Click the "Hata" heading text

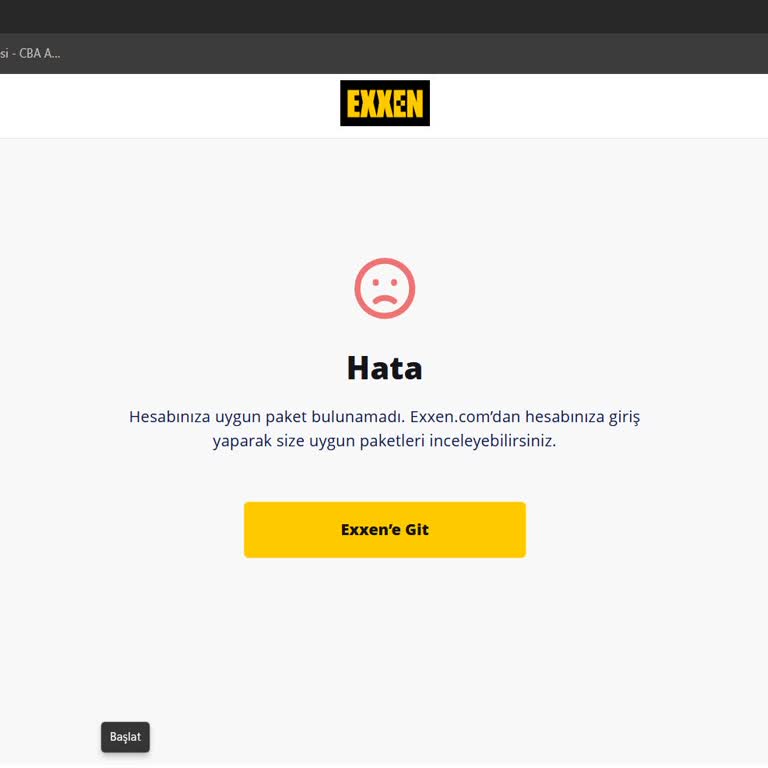[x=384, y=368]
